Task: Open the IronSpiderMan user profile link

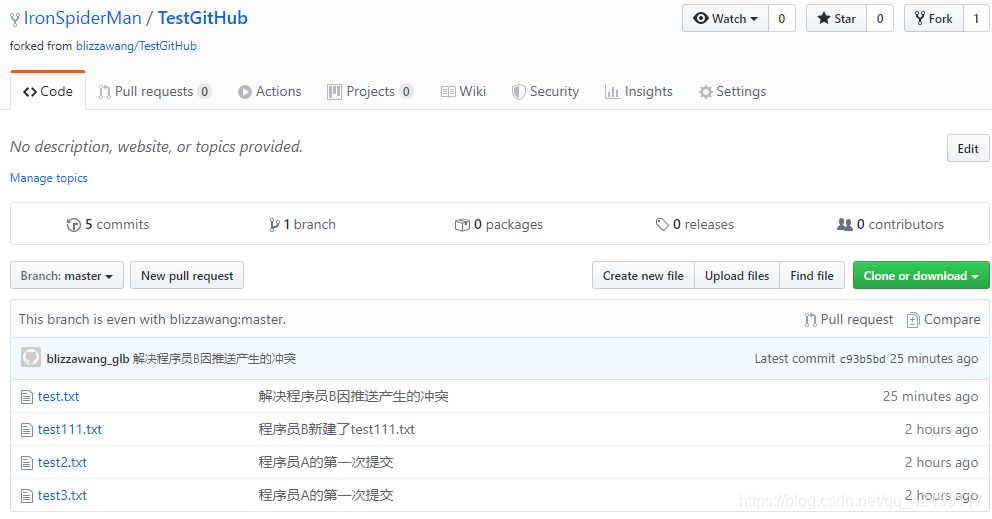Action: (x=82, y=18)
